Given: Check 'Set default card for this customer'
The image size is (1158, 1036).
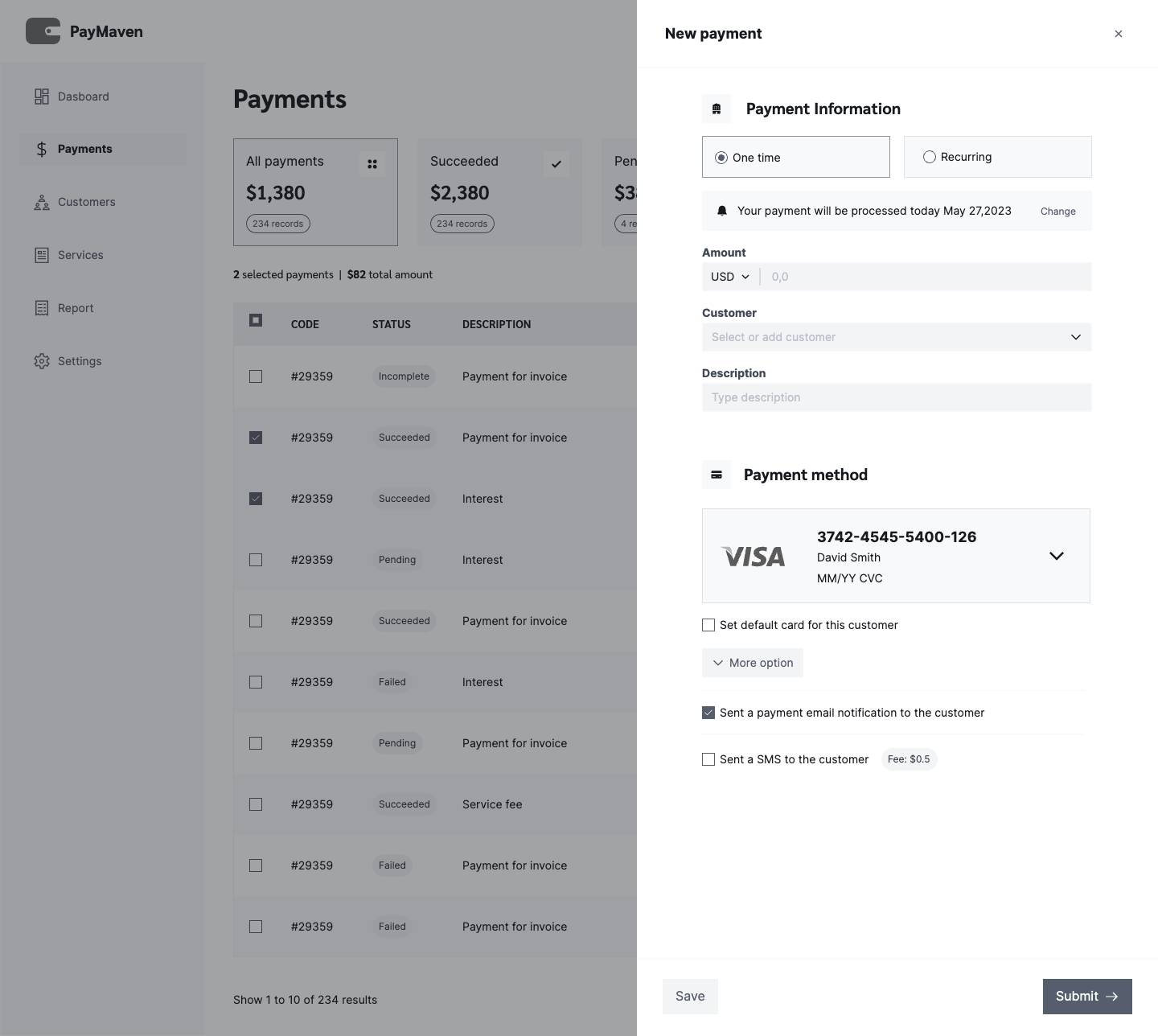Looking at the screenshot, I should (x=708, y=625).
